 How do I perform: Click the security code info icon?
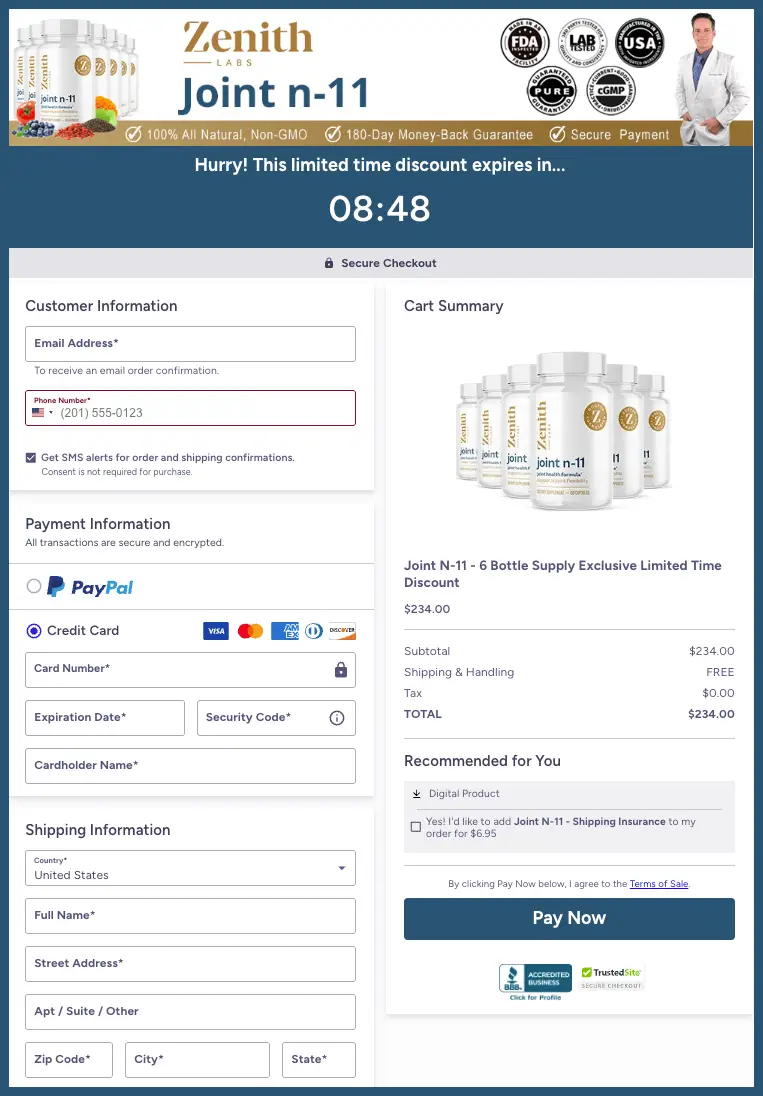[337, 718]
